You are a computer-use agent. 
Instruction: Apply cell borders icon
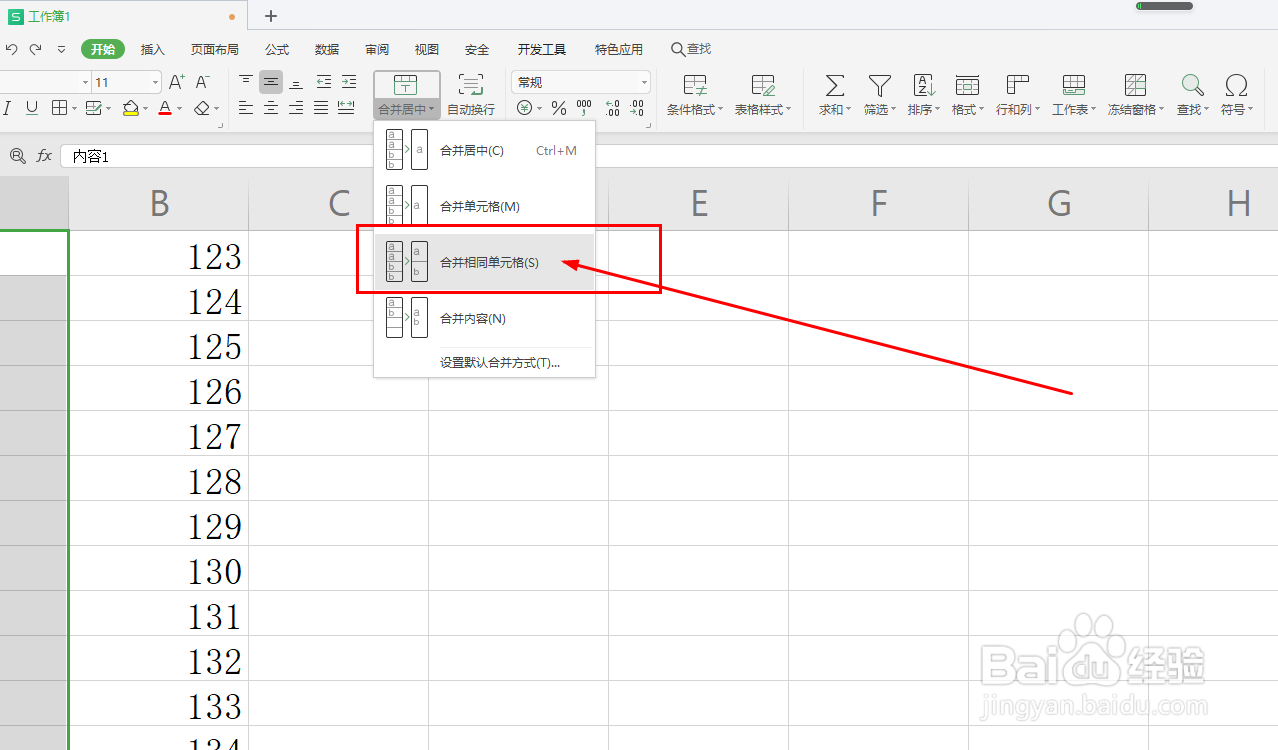tap(59, 108)
